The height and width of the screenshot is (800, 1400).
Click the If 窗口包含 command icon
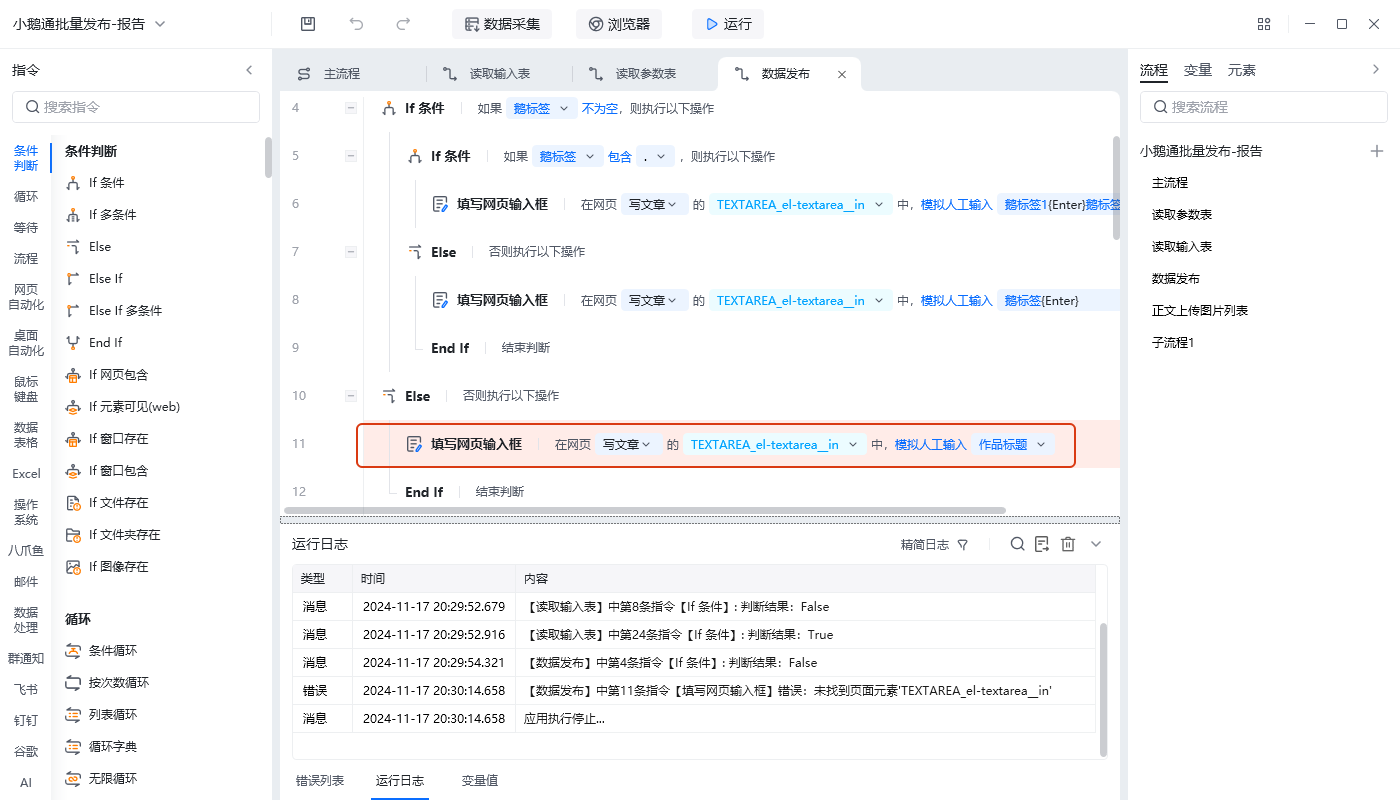pyautogui.click(x=73, y=471)
